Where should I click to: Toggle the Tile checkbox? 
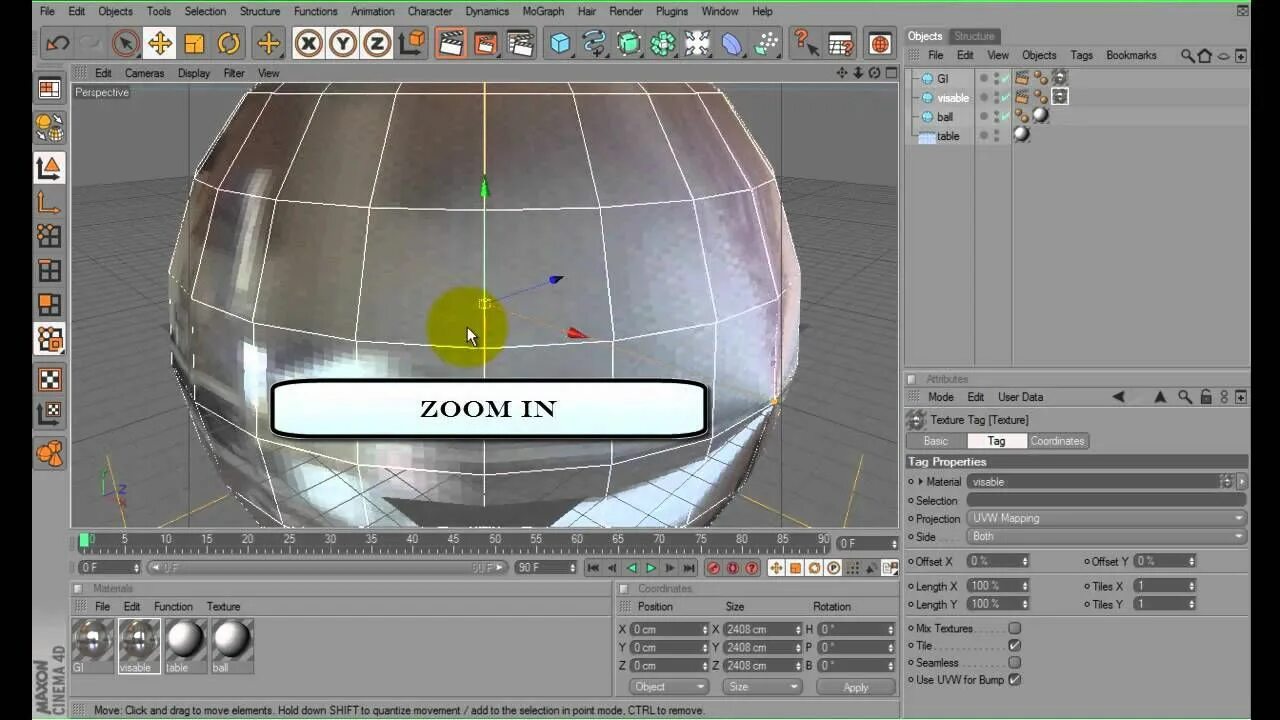[1014, 645]
